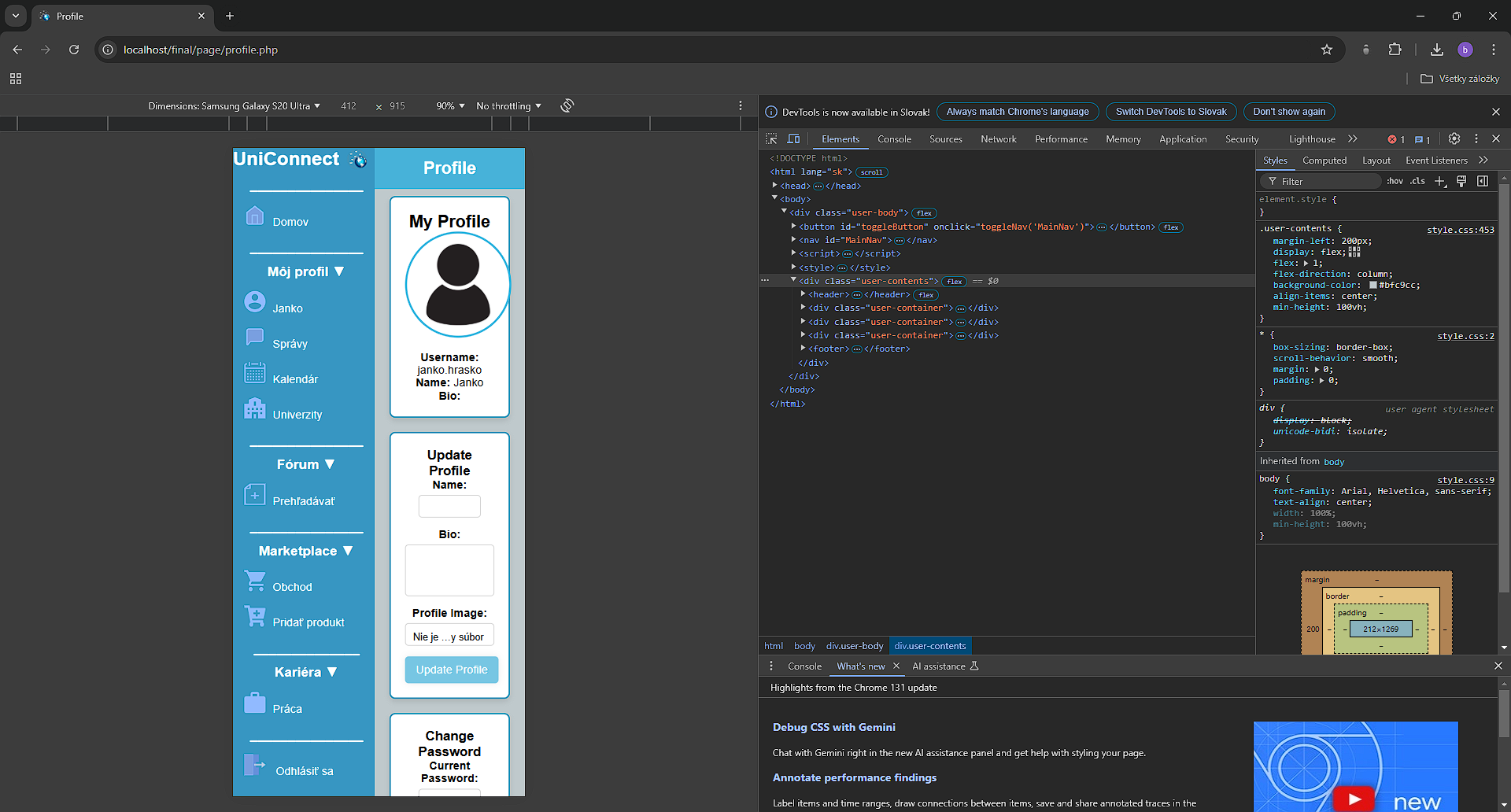The width and height of the screenshot is (1511, 812).
Task: Open the No throttling dropdown
Action: [x=508, y=105]
